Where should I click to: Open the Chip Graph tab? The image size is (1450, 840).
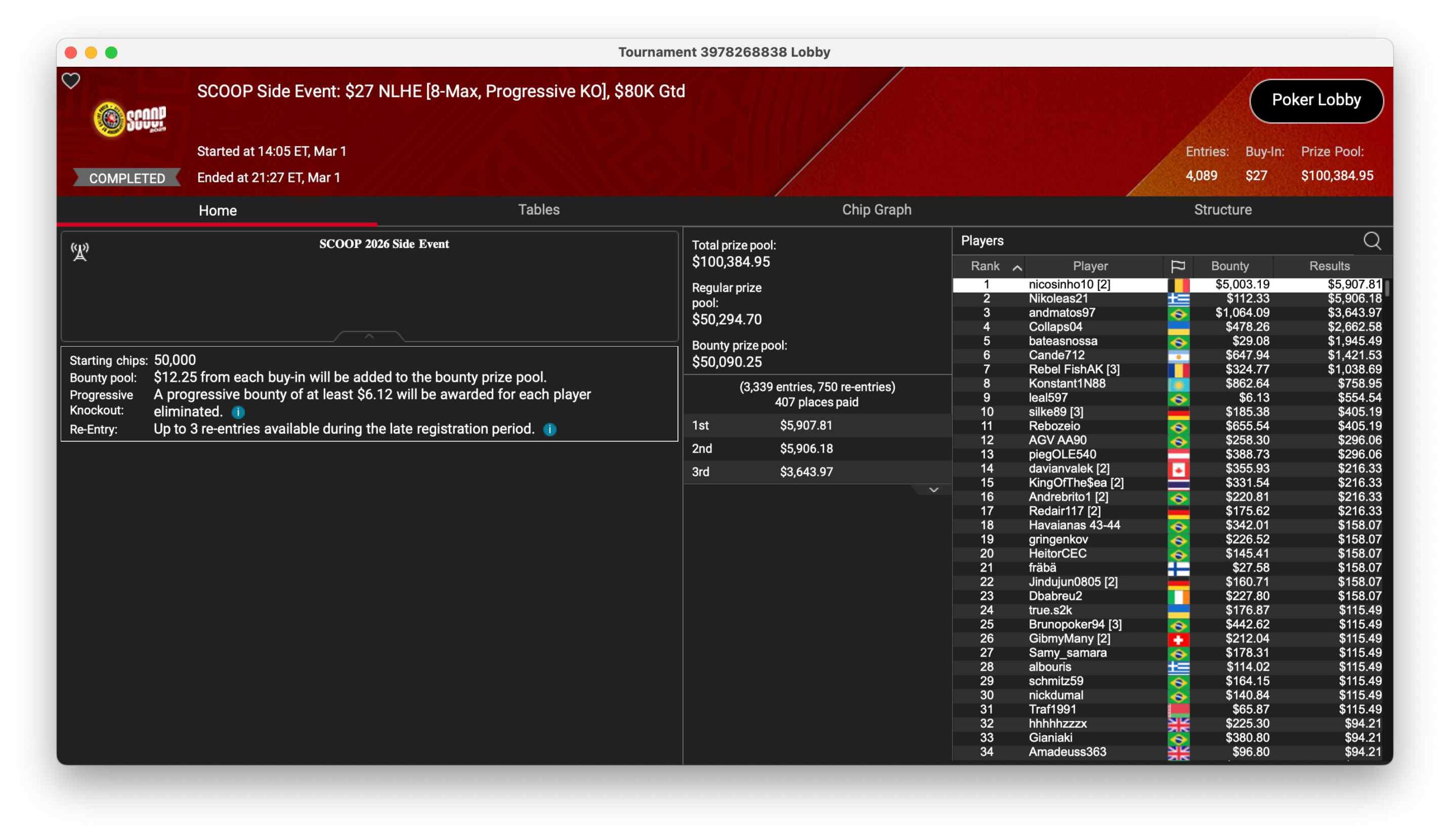(876, 210)
